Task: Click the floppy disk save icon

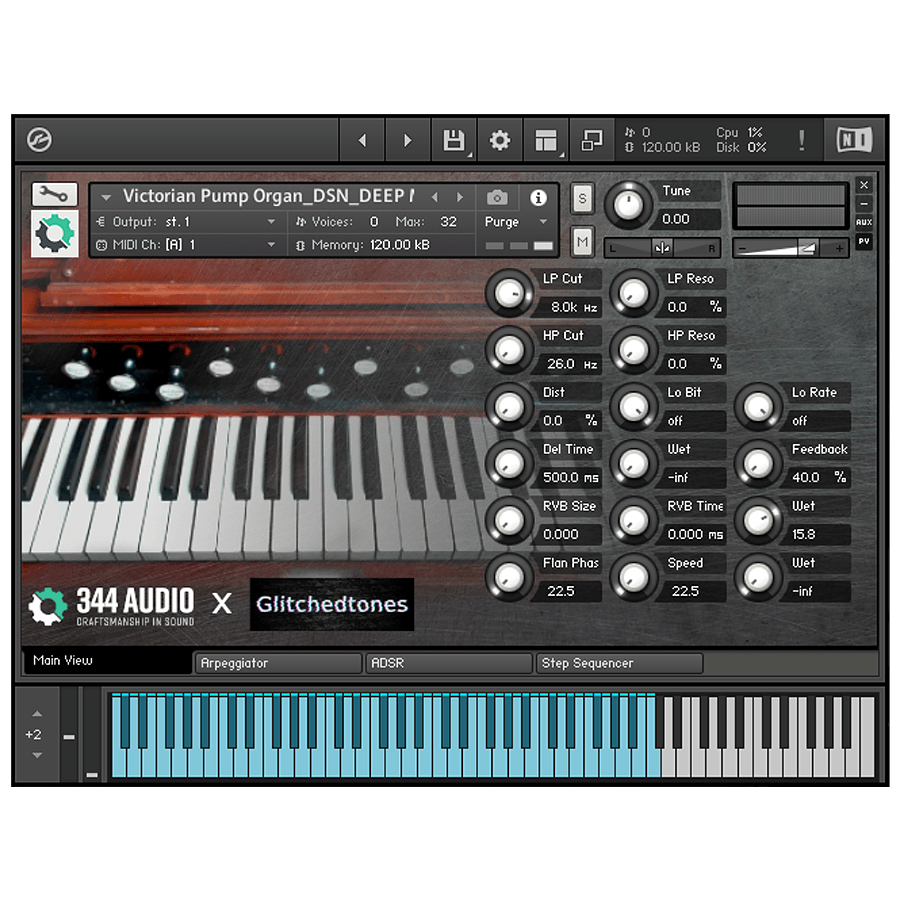Action: click(x=454, y=140)
